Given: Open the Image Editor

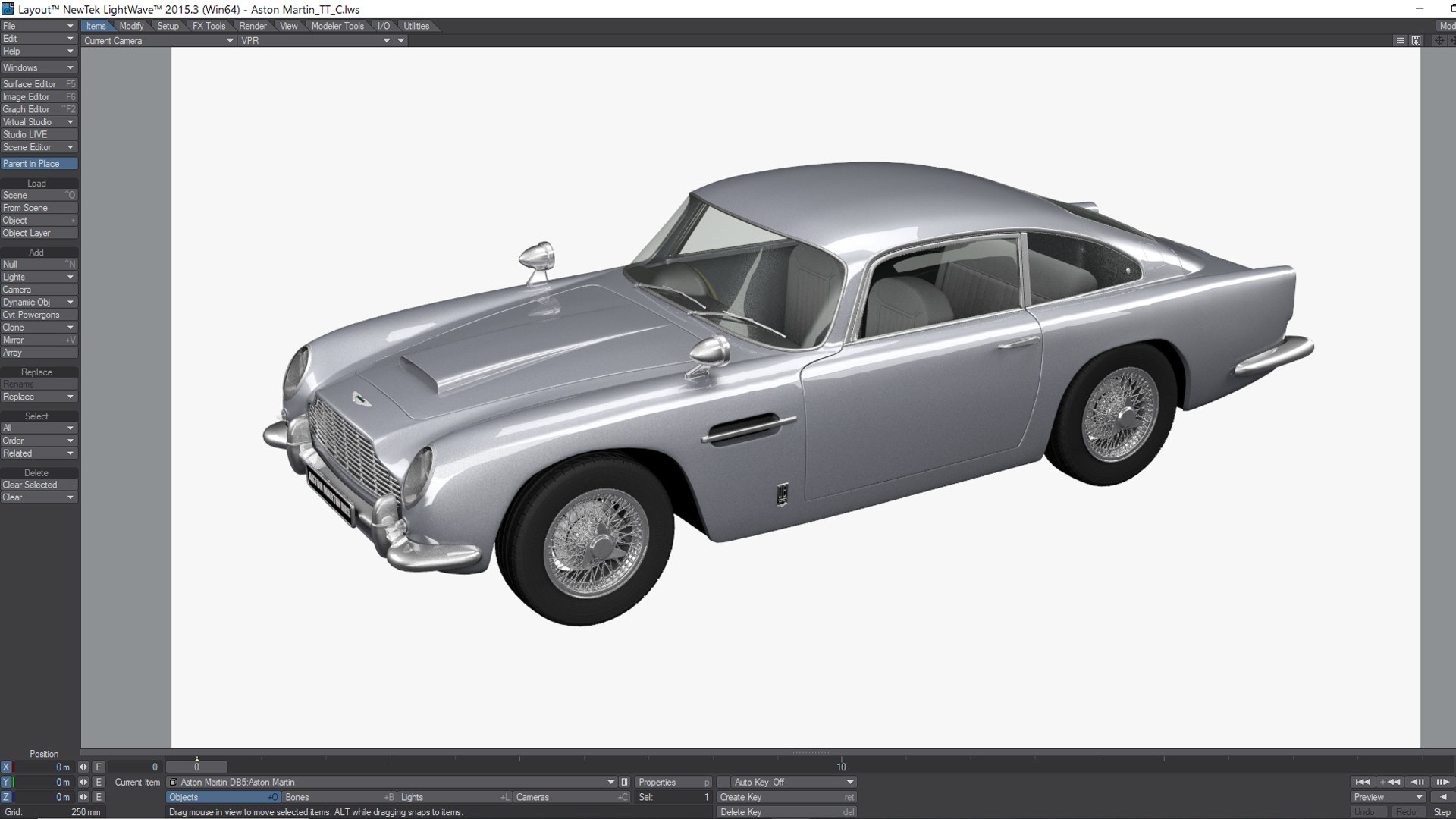Looking at the screenshot, I should [39, 97].
